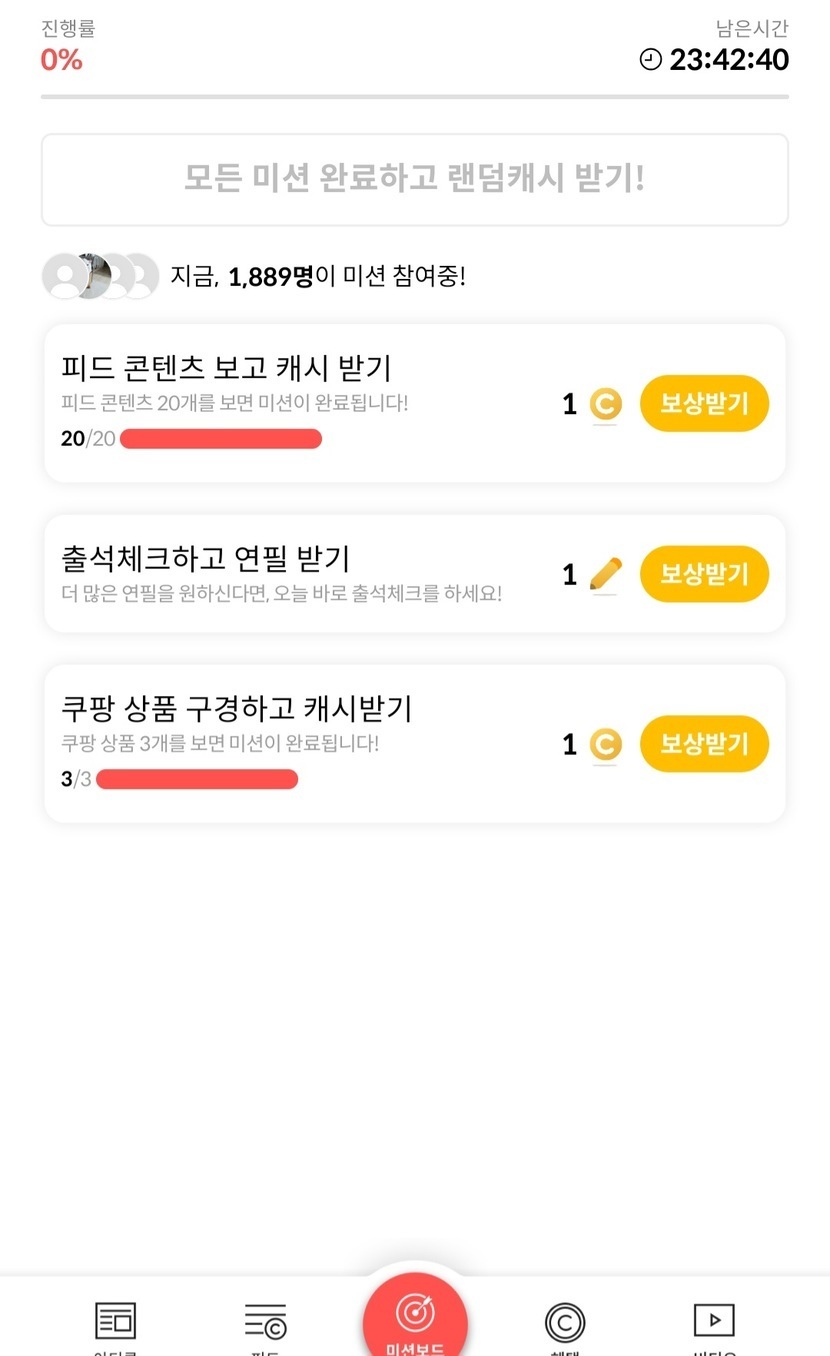Open the video tab play icon

coord(714,1320)
